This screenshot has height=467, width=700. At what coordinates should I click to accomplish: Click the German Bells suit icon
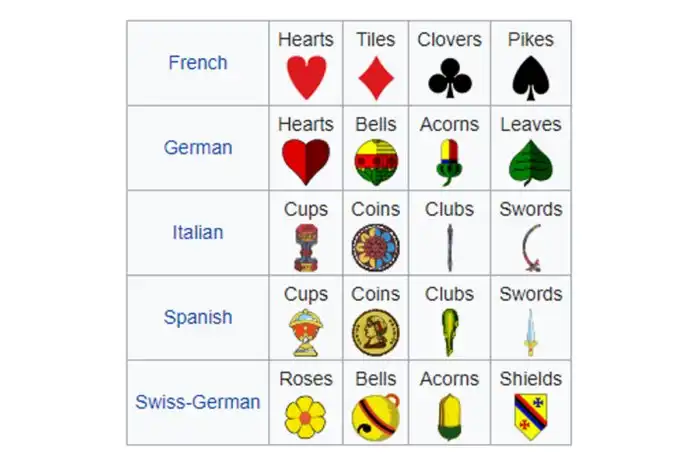pyautogui.click(x=376, y=162)
